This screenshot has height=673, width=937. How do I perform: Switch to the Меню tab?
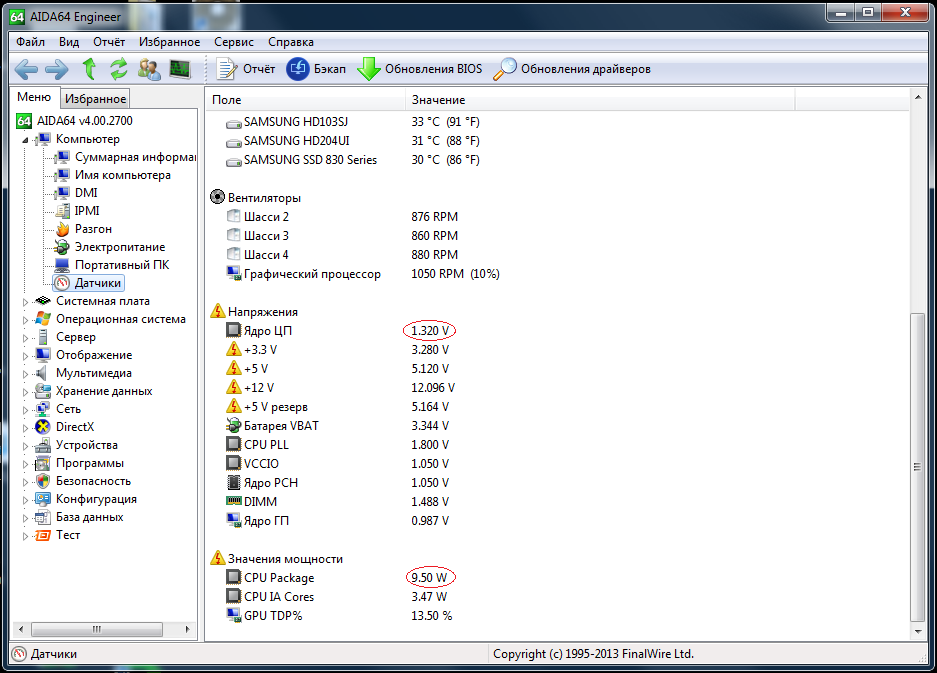pyautogui.click(x=34, y=97)
